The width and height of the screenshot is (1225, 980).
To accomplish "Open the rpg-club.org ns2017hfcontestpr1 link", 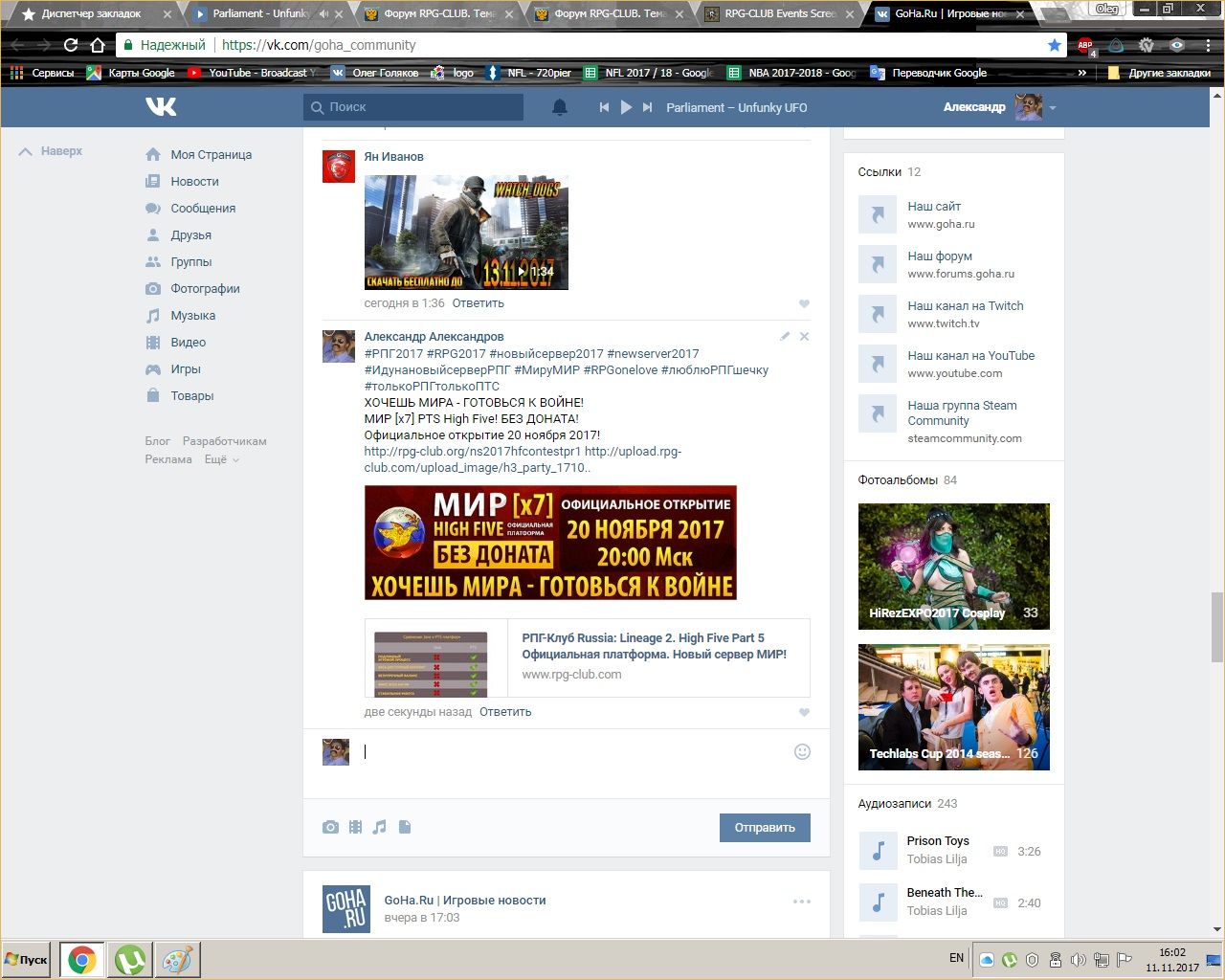I will (x=473, y=452).
